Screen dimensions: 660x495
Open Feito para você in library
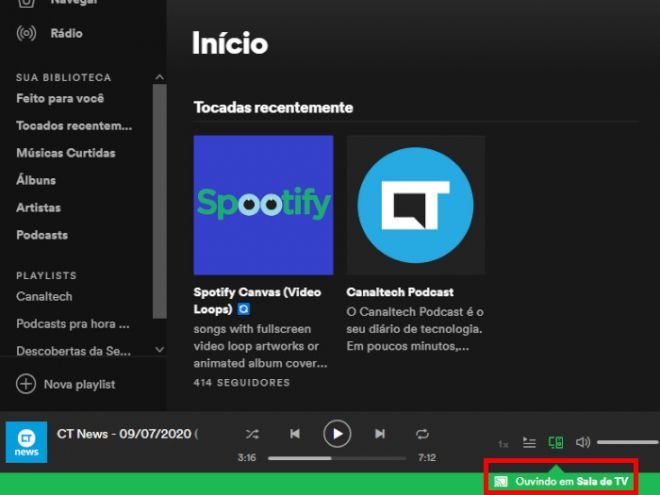tap(60, 98)
